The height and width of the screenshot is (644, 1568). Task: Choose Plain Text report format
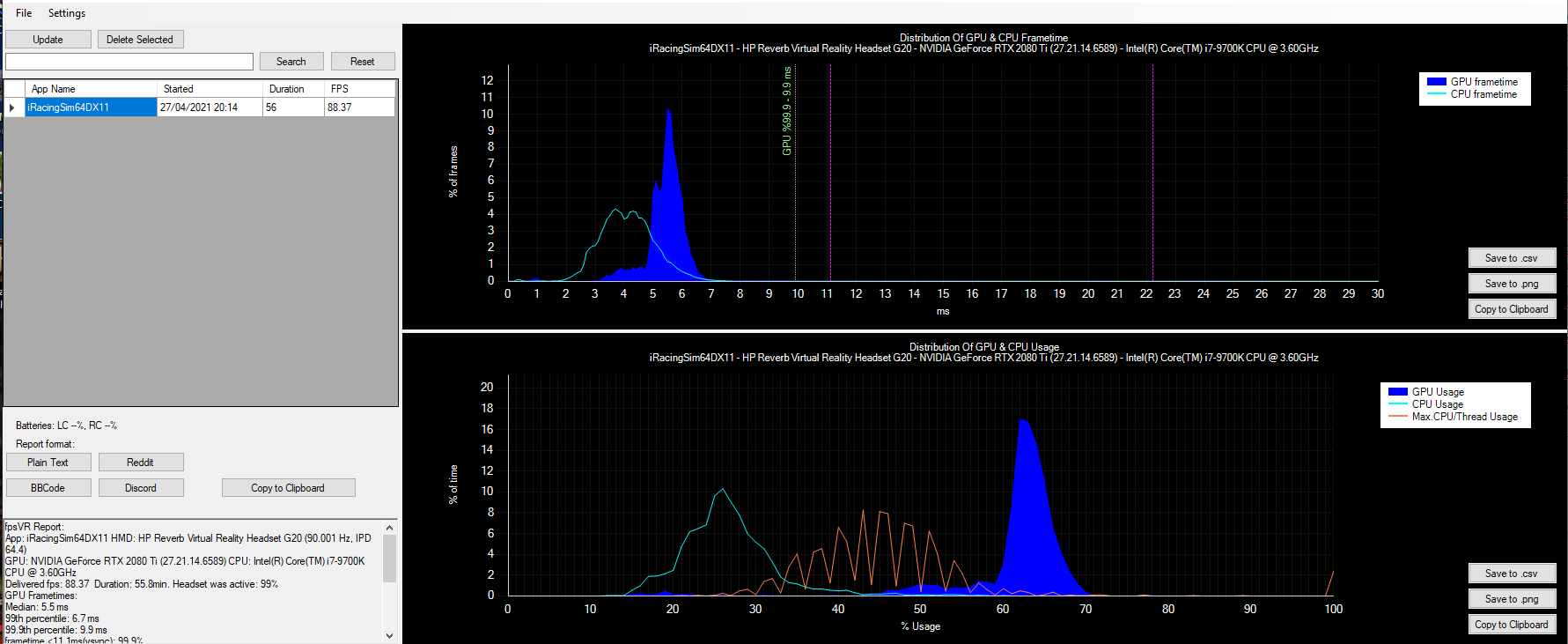point(48,463)
